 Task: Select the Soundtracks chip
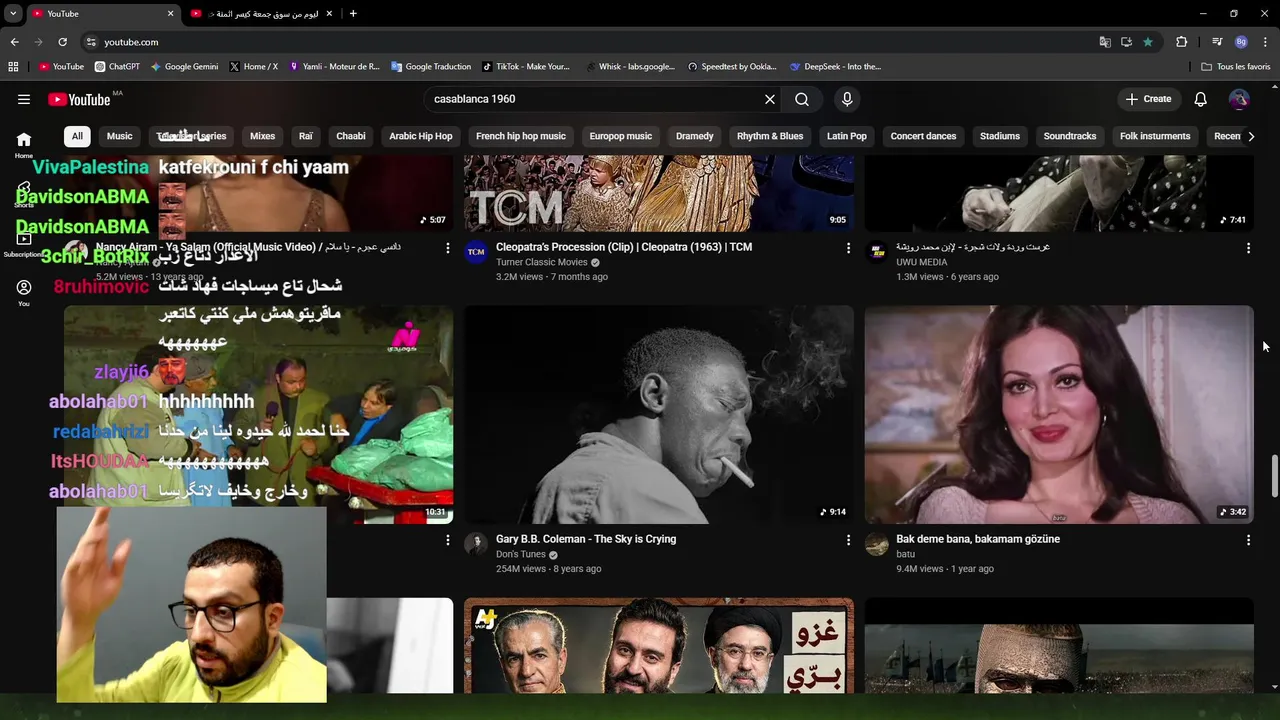point(1070,136)
